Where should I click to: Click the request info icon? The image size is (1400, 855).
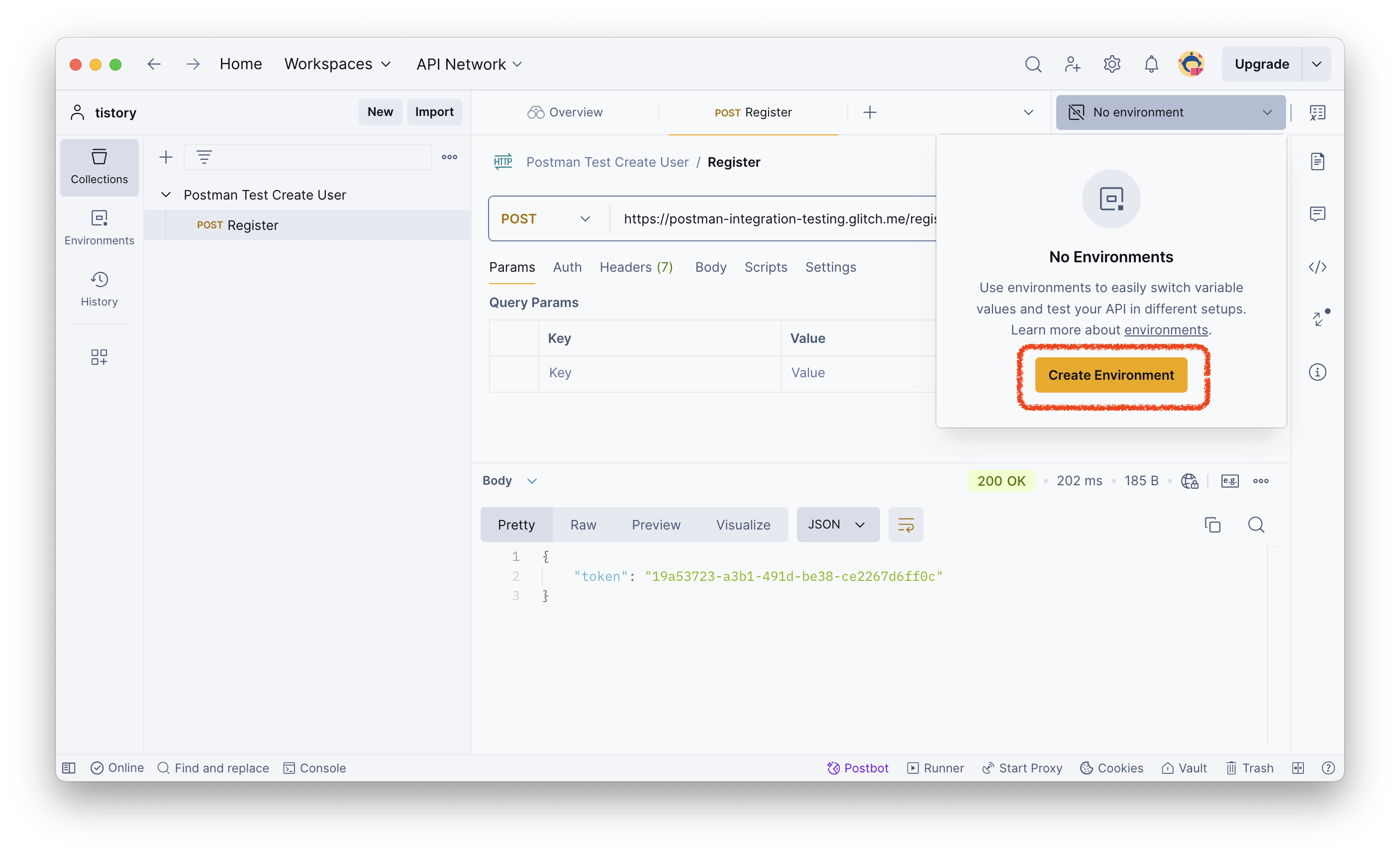1317,372
